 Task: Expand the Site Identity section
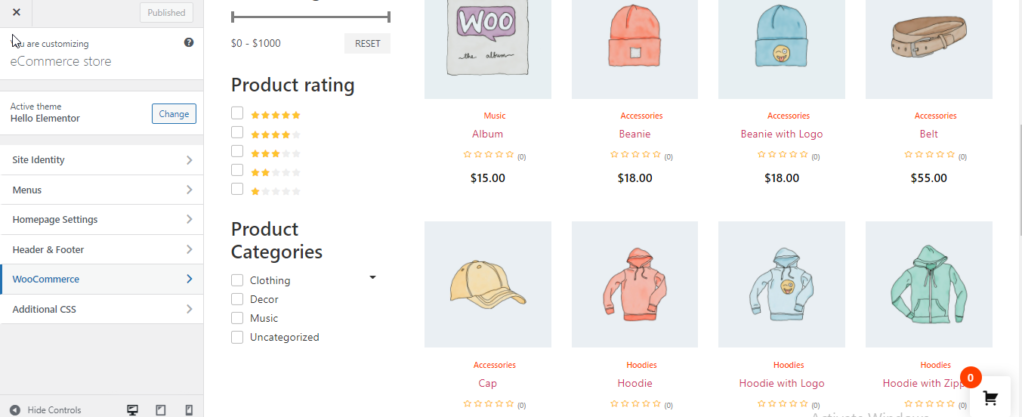pos(101,160)
